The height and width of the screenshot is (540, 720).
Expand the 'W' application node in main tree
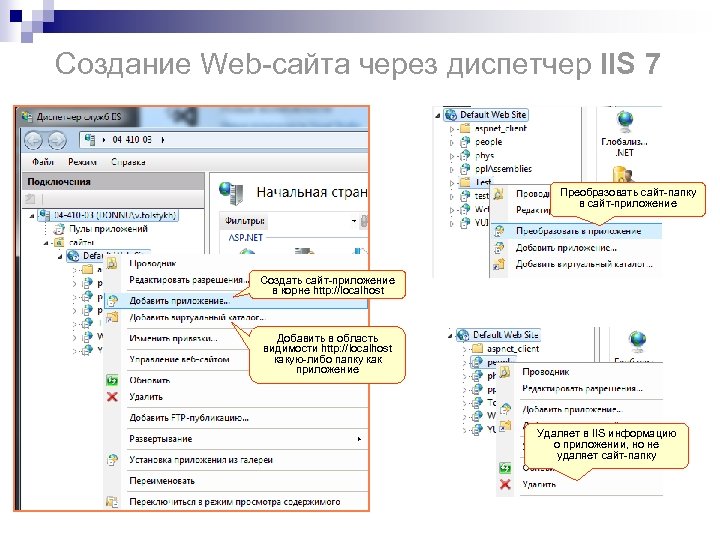click(74, 337)
